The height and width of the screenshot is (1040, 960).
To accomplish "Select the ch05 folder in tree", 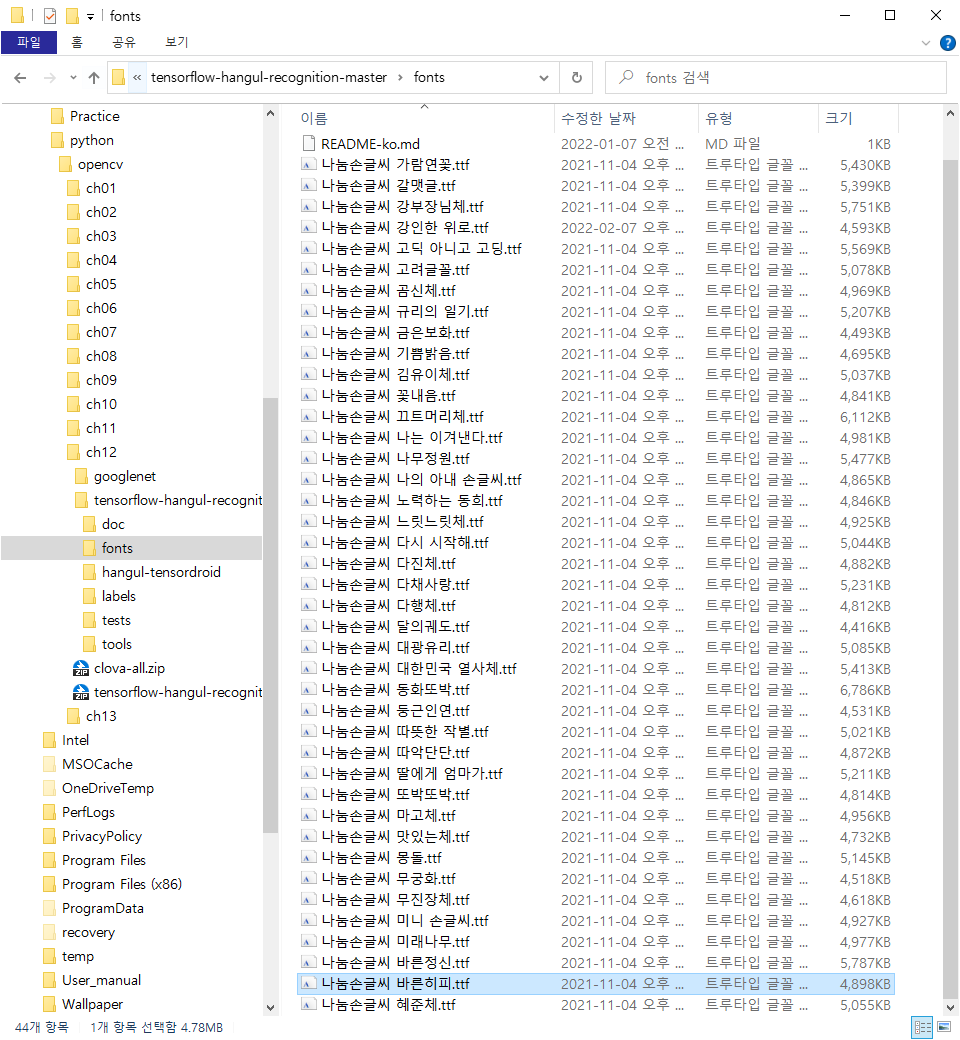I will pyautogui.click(x=101, y=284).
